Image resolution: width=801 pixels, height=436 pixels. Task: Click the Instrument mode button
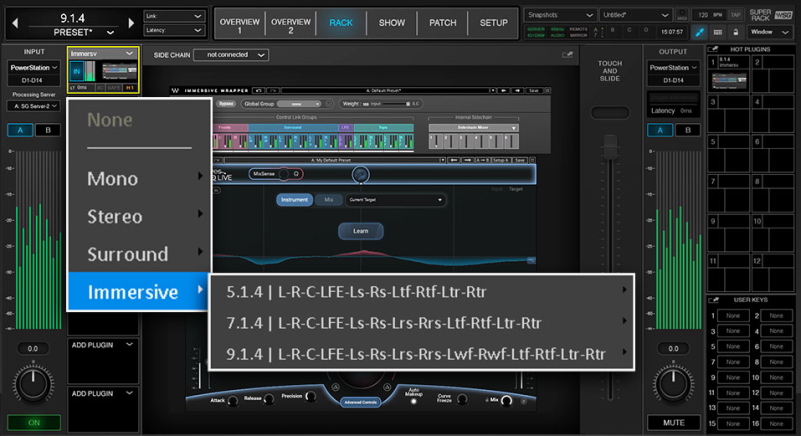[x=294, y=200]
